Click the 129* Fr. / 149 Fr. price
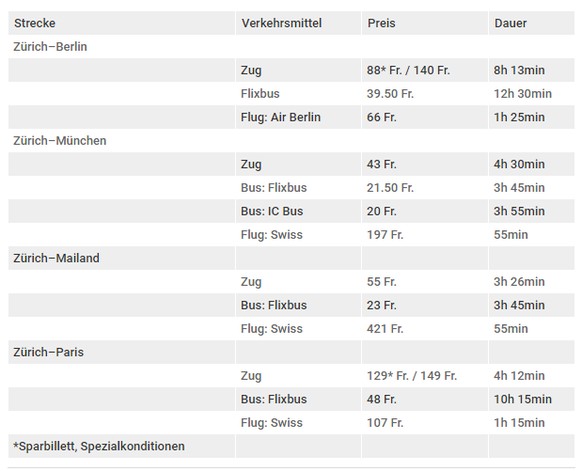Screen dimensions: 582x471 pyautogui.click(x=412, y=376)
